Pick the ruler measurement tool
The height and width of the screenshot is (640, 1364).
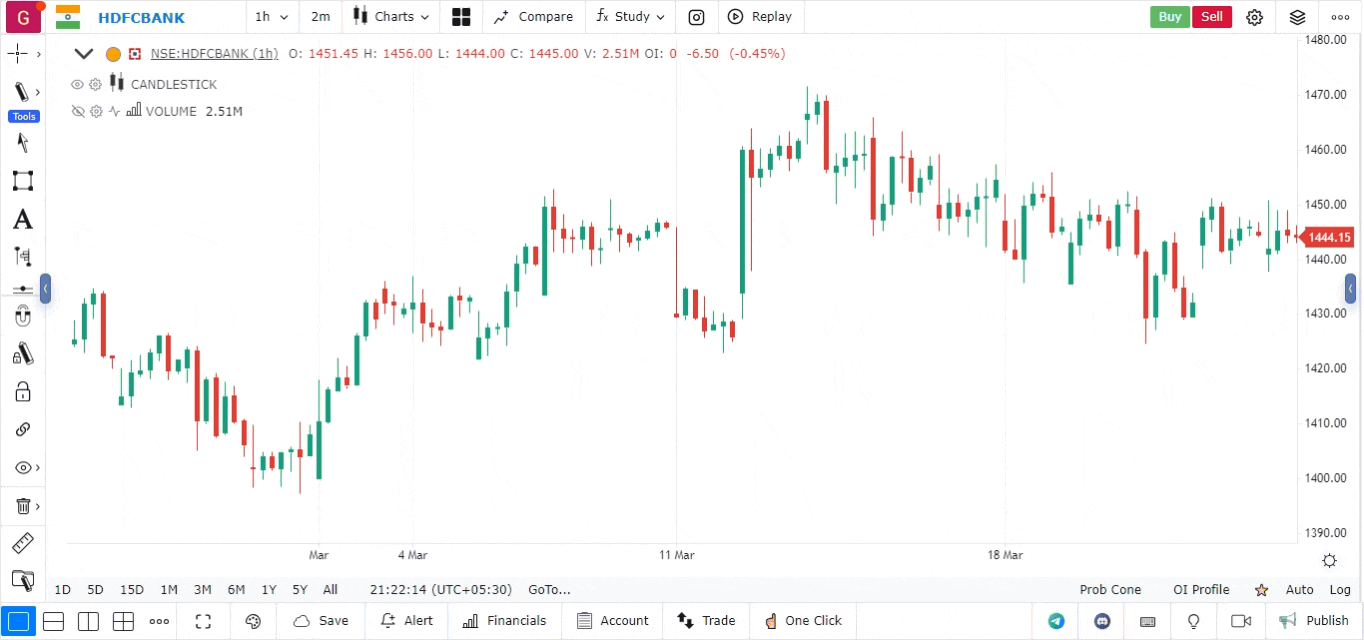tap(22, 543)
